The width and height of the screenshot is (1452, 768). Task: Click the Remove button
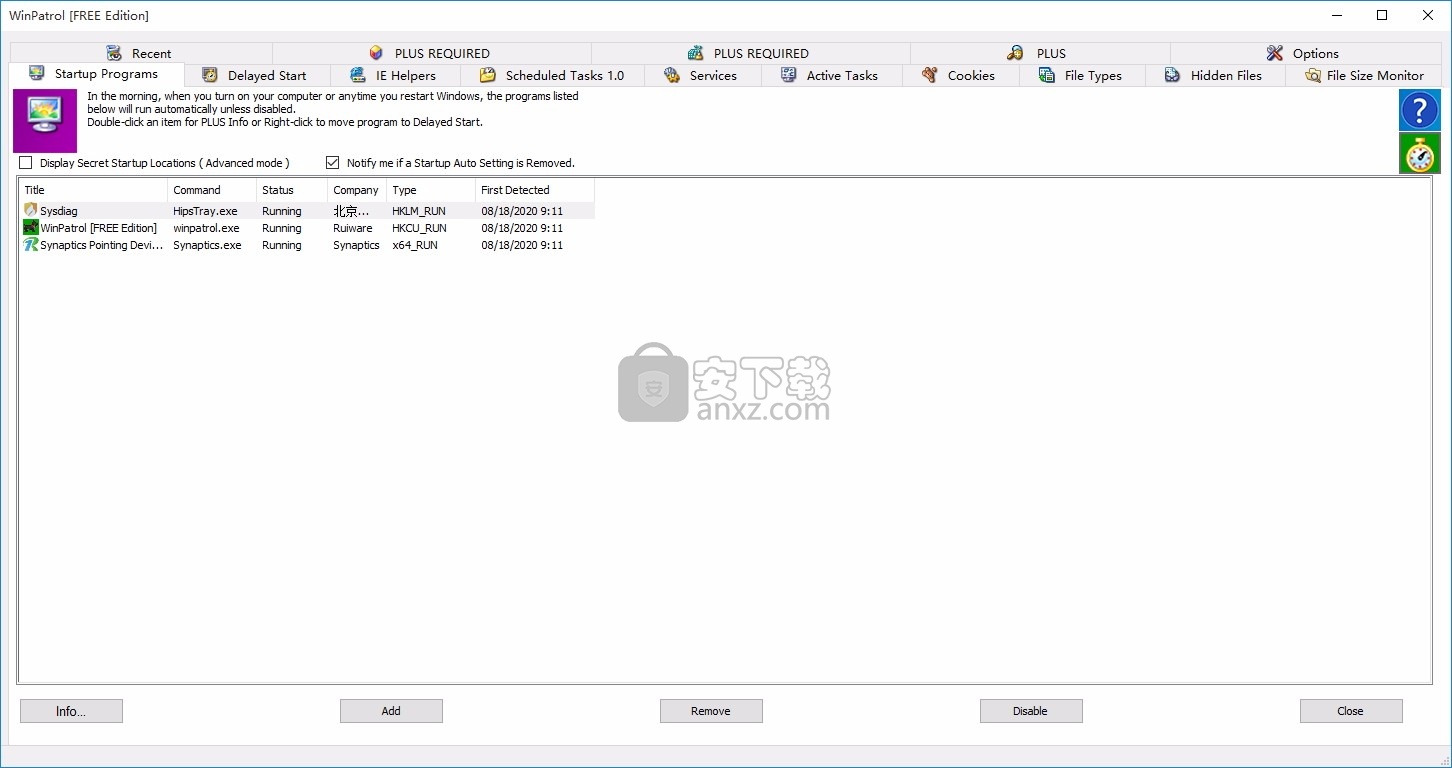click(711, 711)
